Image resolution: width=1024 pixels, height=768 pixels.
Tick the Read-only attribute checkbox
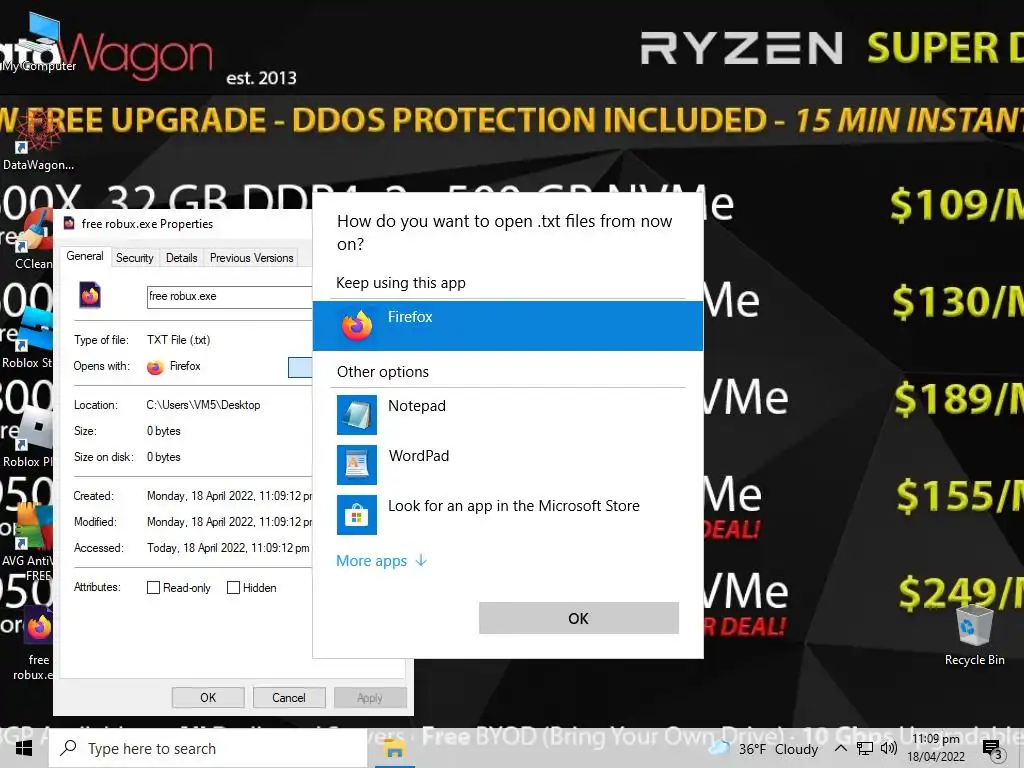click(153, 588)
